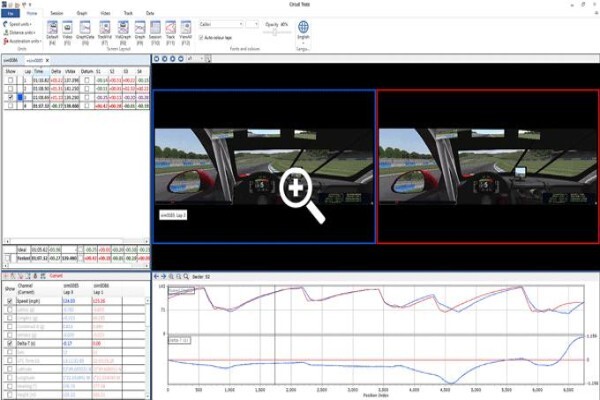This screenshot has width=600, height=400.
Task: Select the Default (F4) screen layout
Action: point(52,33)
